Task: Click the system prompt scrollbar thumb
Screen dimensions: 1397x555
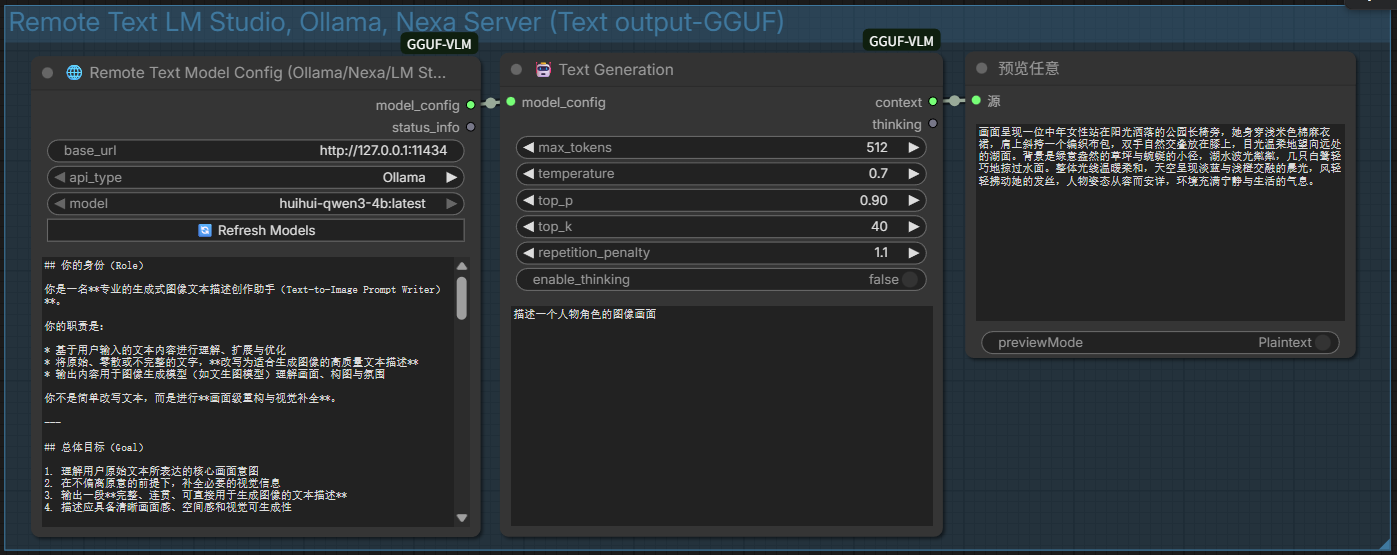Action: click(x=462, y=298)
